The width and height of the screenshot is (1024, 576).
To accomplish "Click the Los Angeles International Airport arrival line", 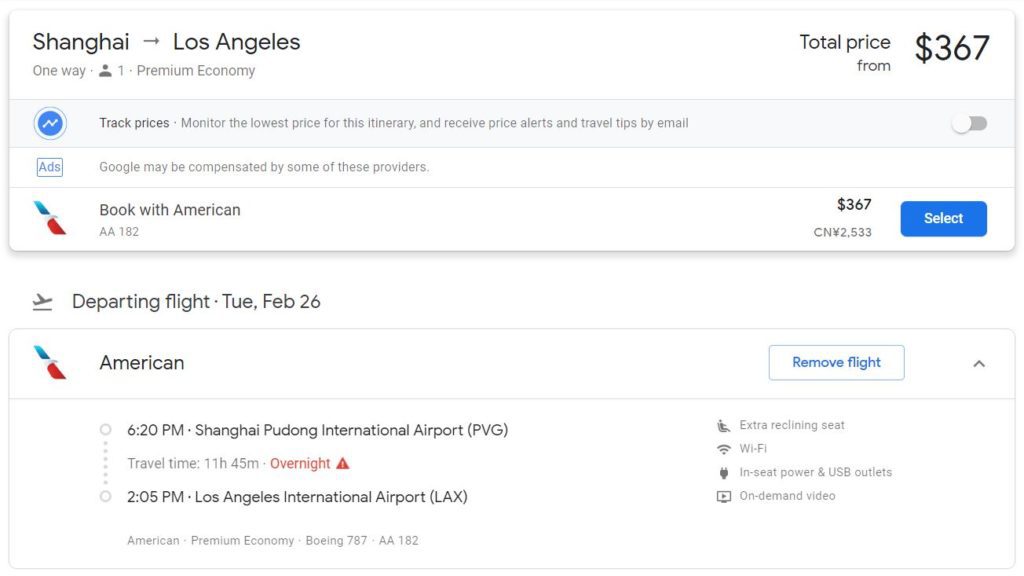I will [297, 497].
